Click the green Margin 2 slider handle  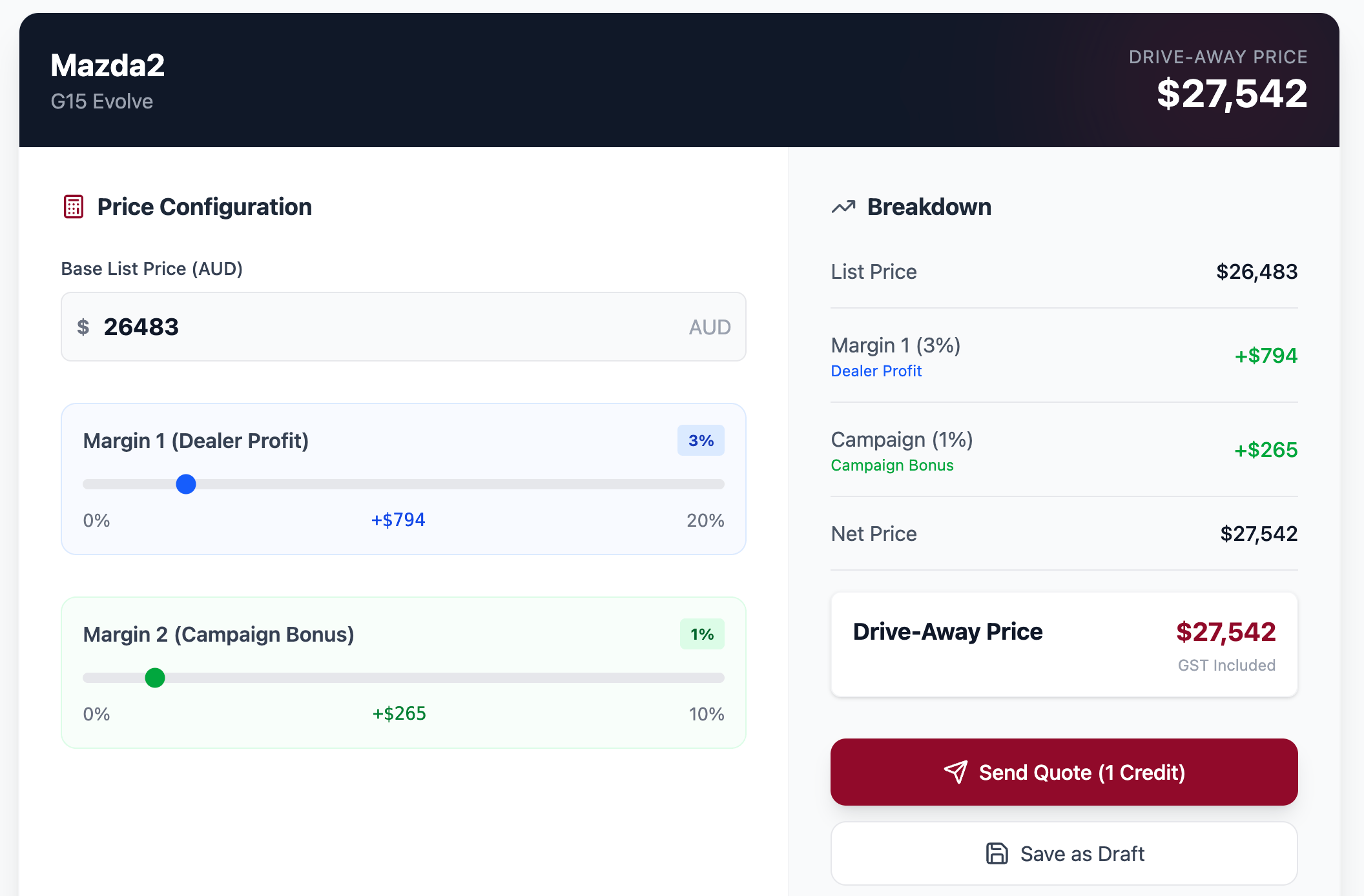coord(155,678)
